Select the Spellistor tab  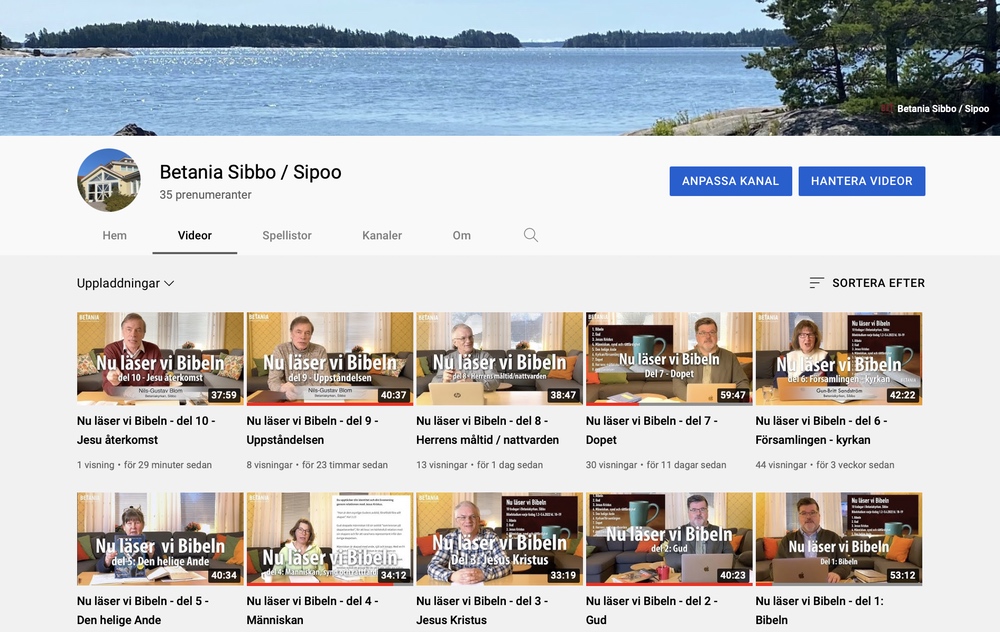point(287,236)
